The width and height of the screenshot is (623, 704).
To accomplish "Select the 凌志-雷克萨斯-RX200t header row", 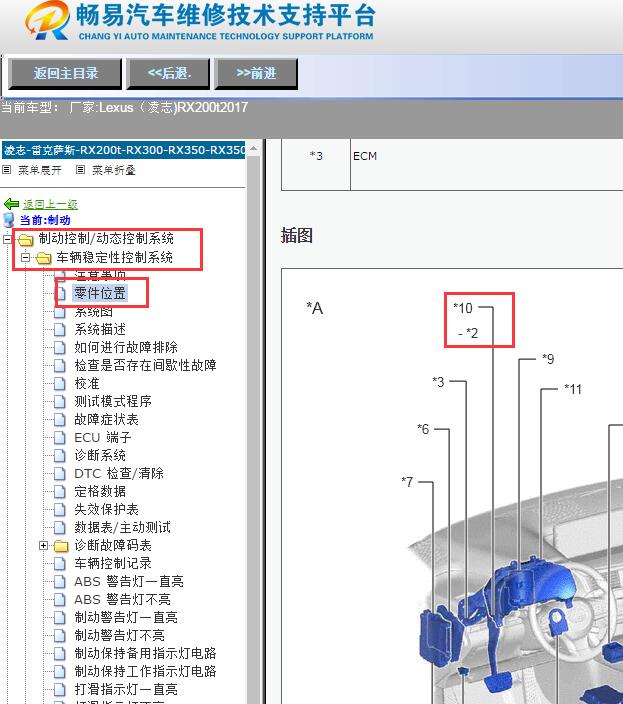I will (123, 150).
